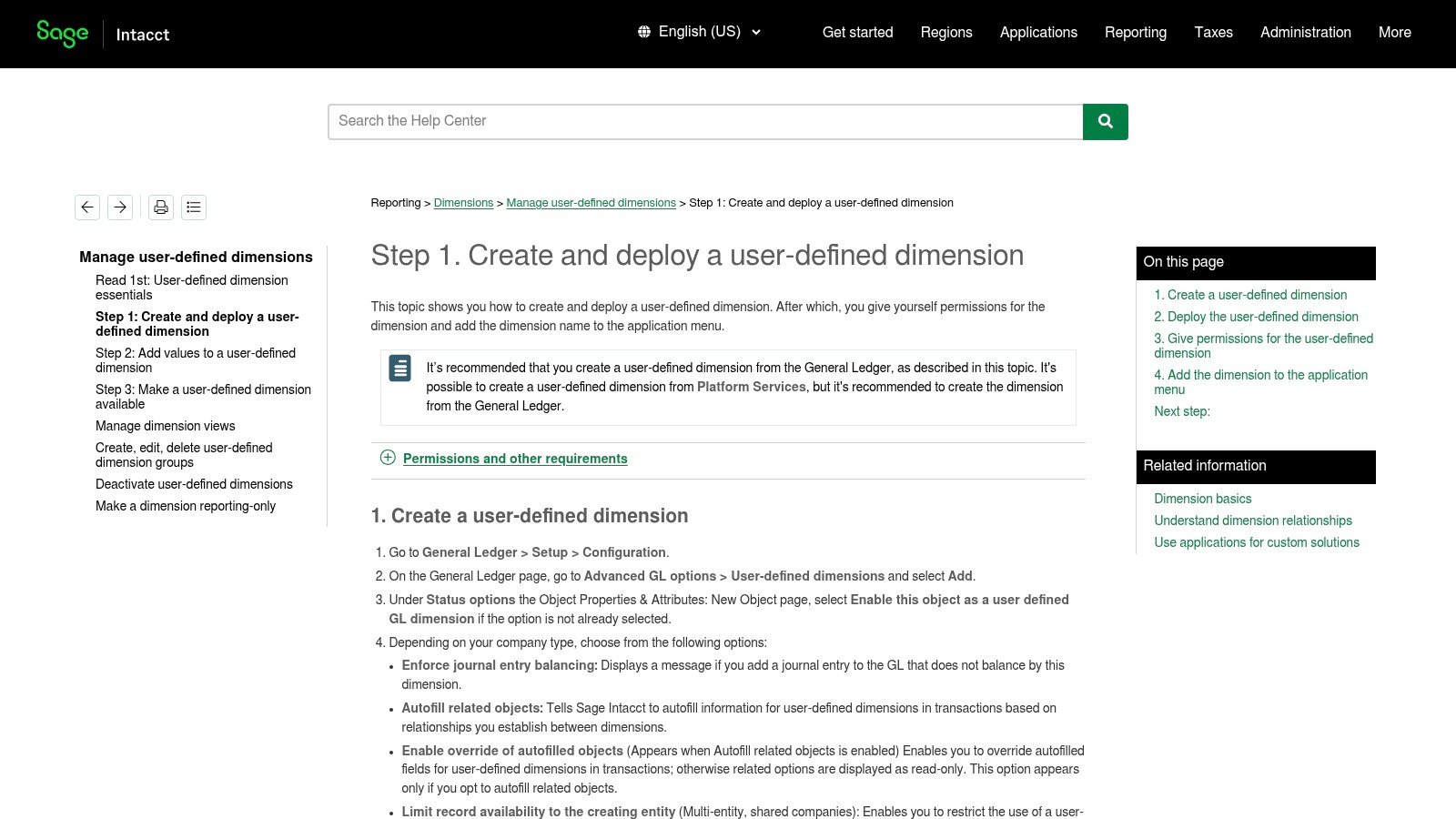Image resolution: width=1456 pixels, height=819 pixels.
Task: Click the Autofill related objects text
Action: 472,708
